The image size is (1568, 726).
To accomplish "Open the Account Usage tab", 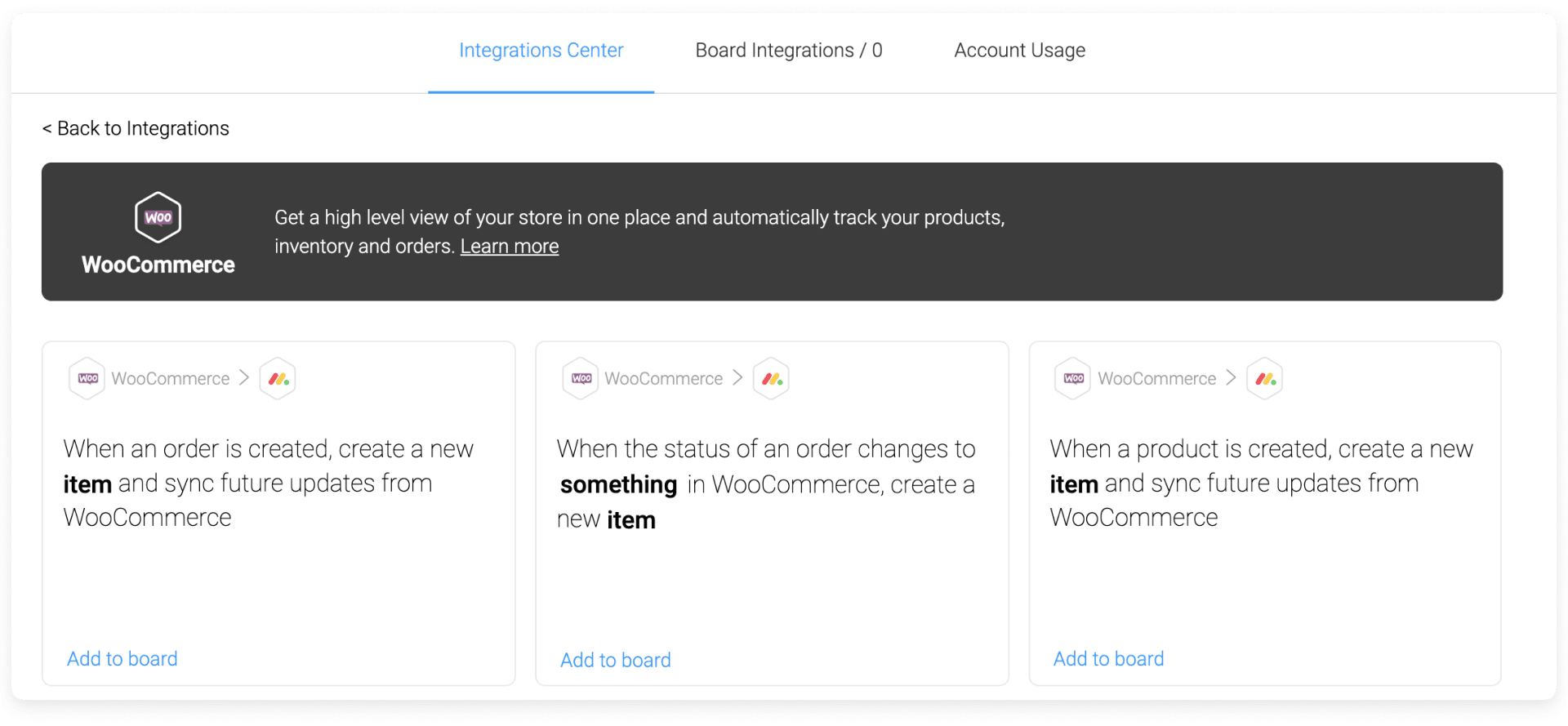I will tap(1020, 51).
